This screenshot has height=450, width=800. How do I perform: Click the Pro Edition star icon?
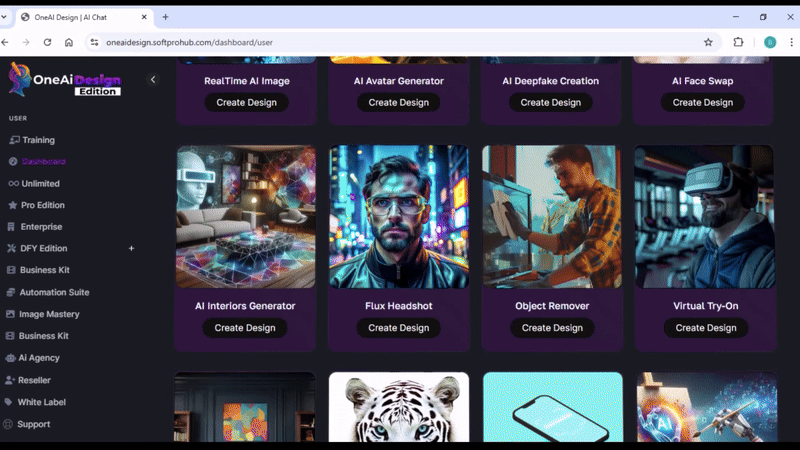(13, 205)
